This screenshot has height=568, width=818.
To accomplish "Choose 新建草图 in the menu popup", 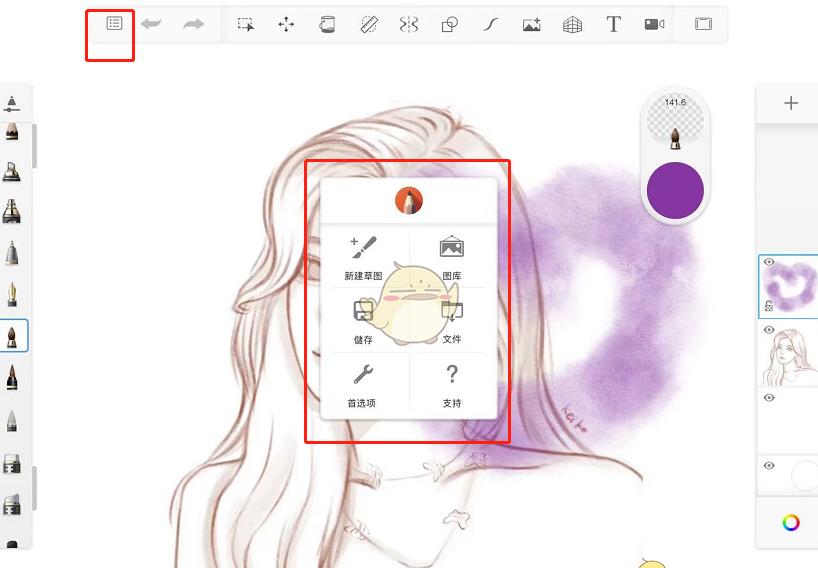I will (x=364, y=258).
